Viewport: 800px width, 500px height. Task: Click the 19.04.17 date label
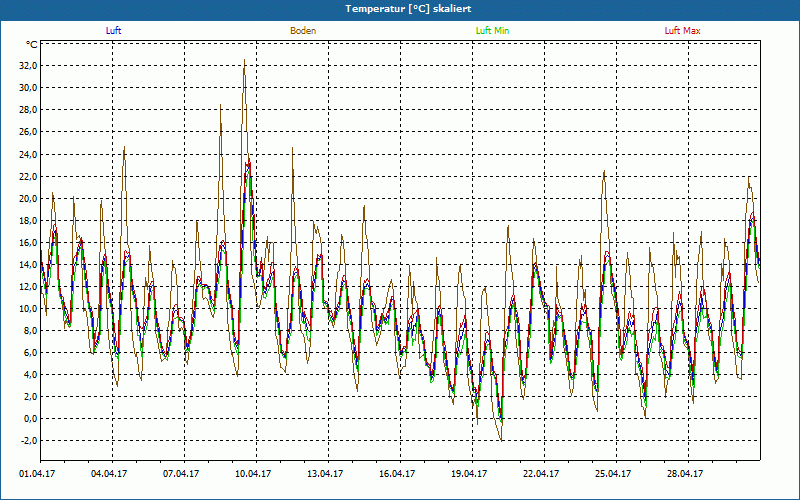pos(469,473)
